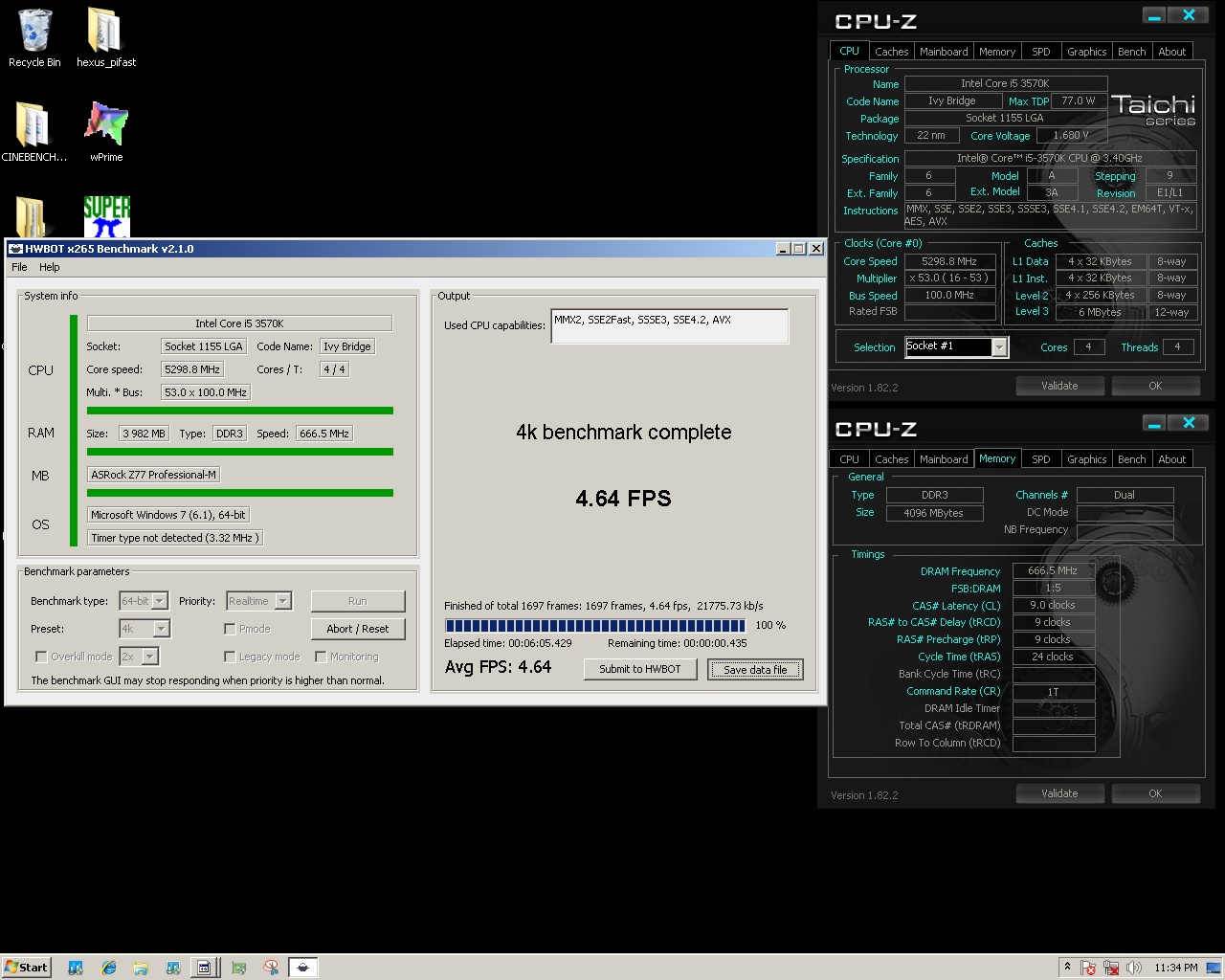
Task: Minimize the CPU-Z CPU tab window
Action: point(1154,15)
